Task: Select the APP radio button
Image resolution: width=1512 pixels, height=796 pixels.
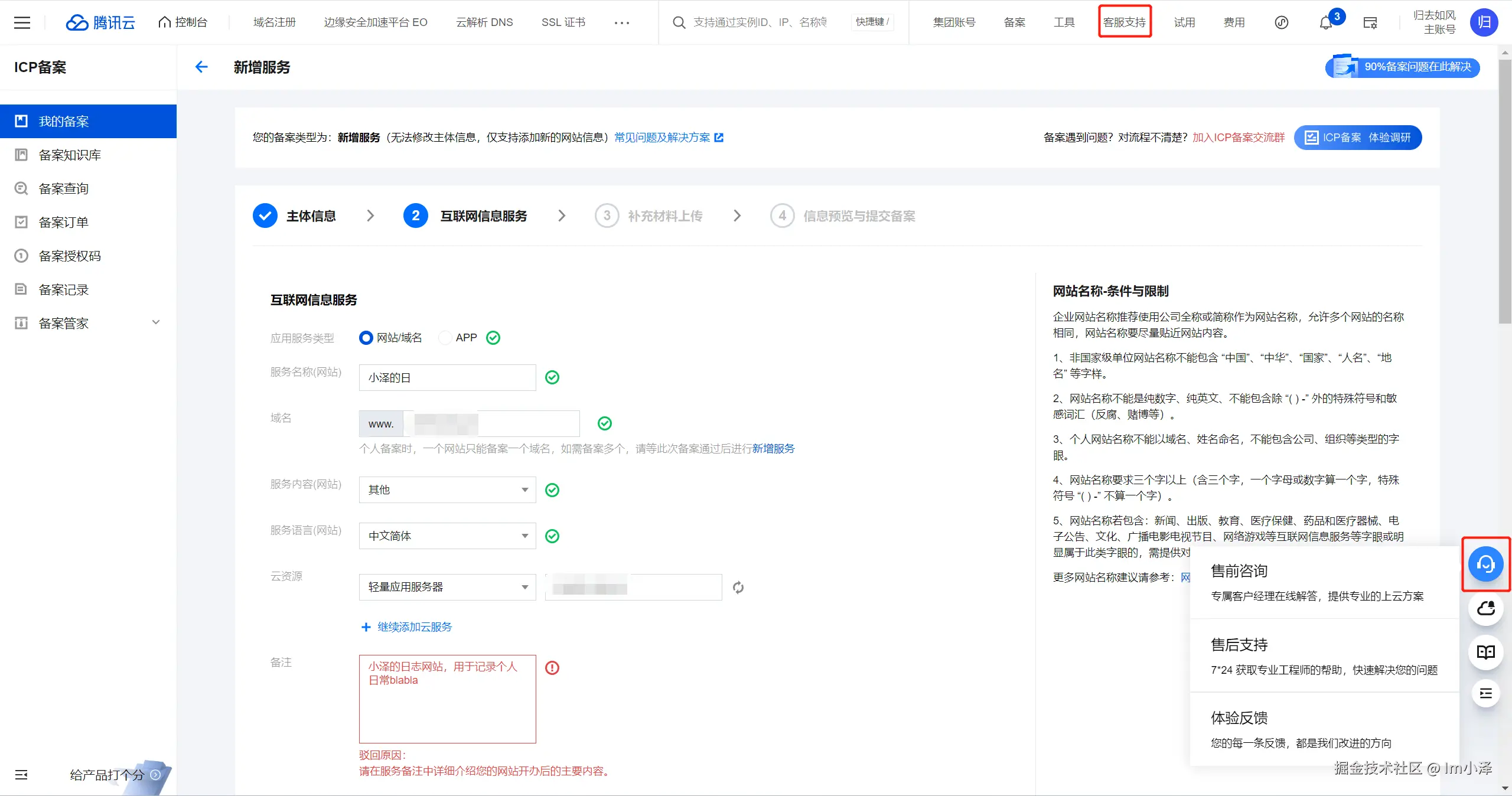Action: (x=445, y=338)
